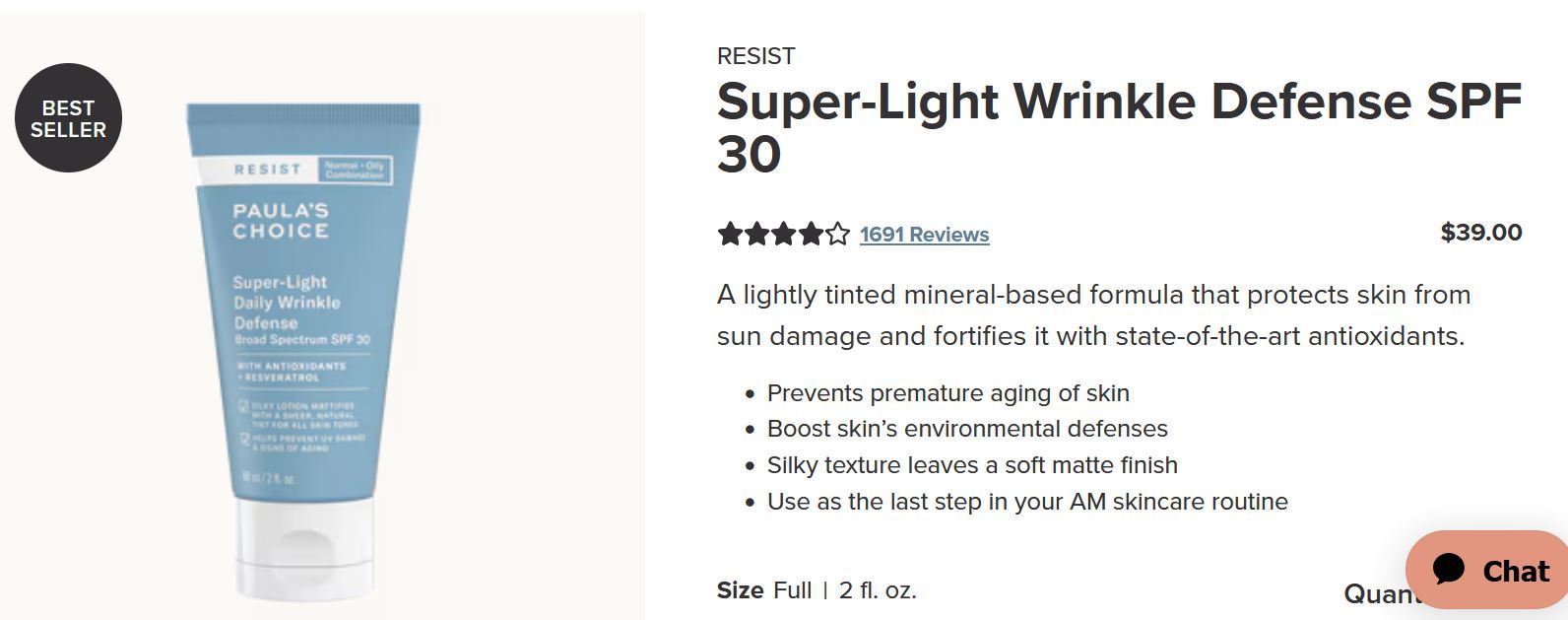Viewport: 1568px width, 620px height.
Task: Click the 'Prevents premature aging of skin' bullet
Action: tap(947, 393)
